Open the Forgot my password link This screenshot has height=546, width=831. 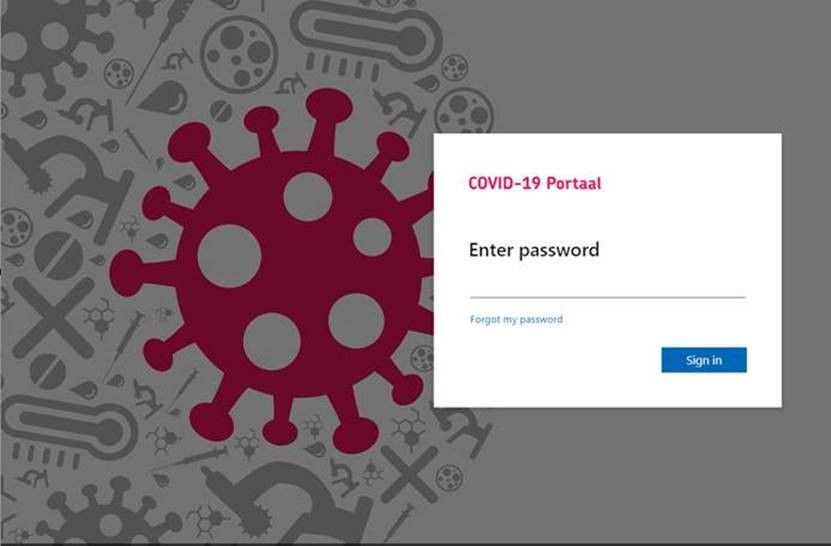(516, 319)
